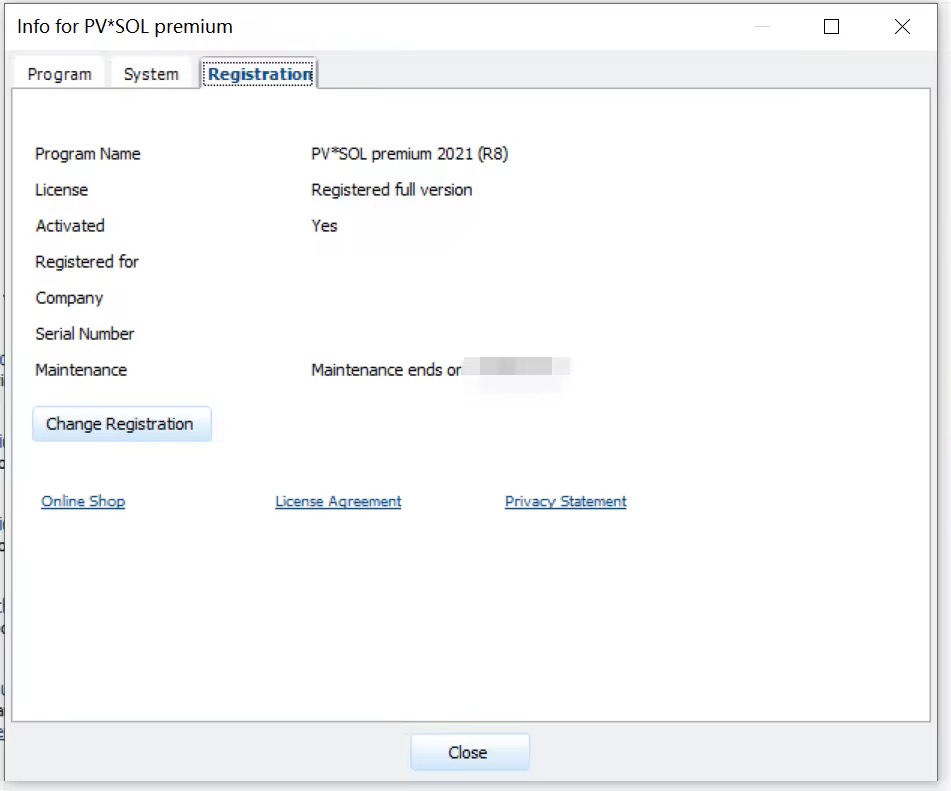The image size is (951, 791).
Task: Click the maximize window control
Action: 830,27
